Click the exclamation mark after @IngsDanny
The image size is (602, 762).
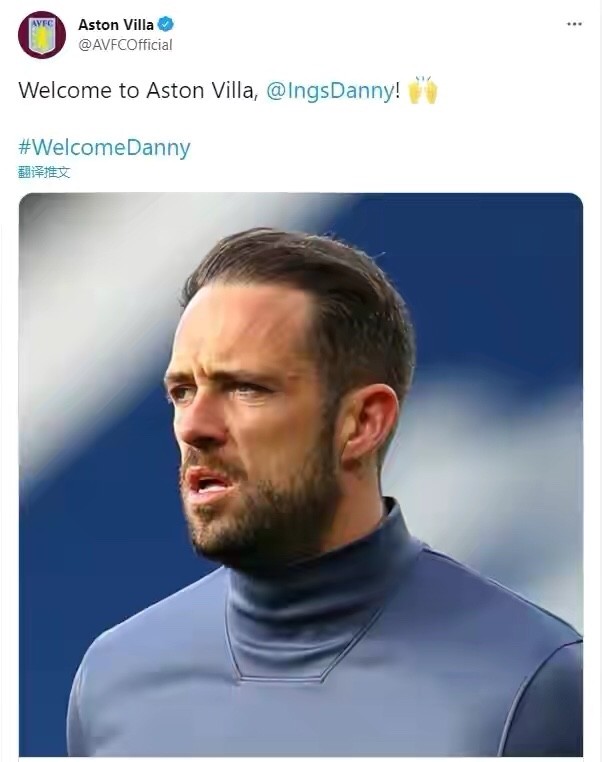[x=398, y=90]
